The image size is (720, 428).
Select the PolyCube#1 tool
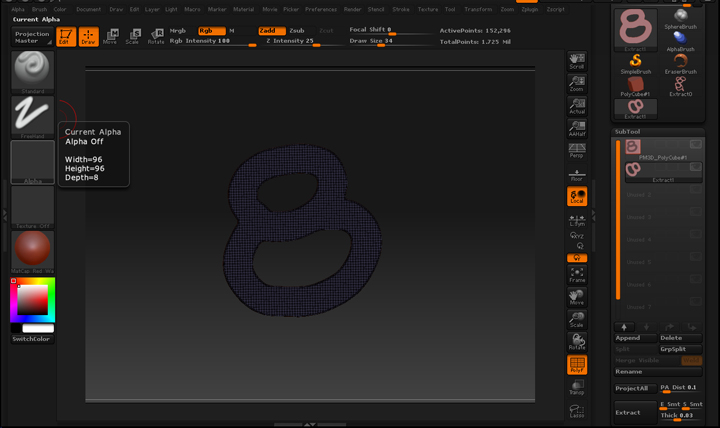[x=636, y=87]
